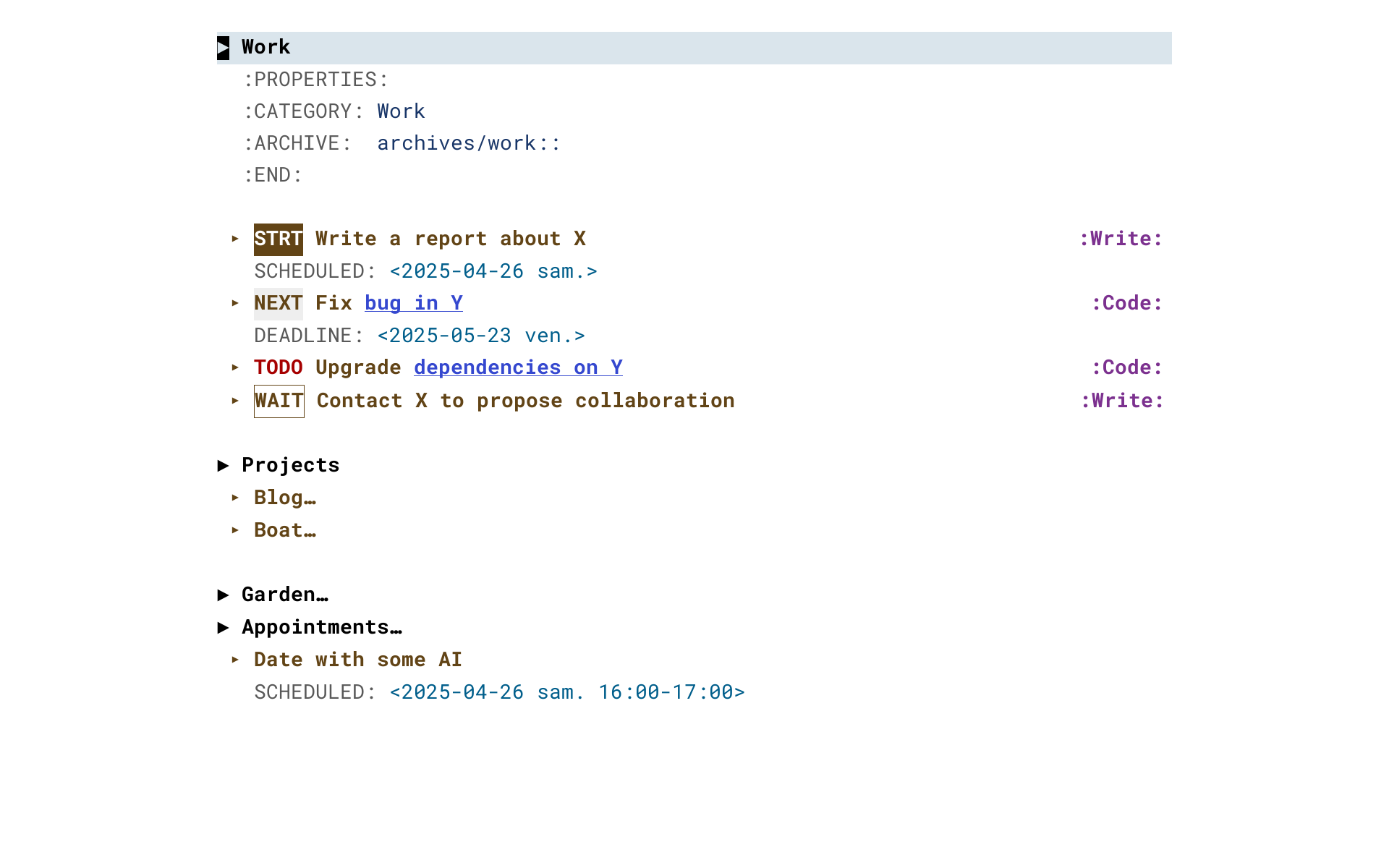The image size is (1389, 868).
Task: Open the 'dependencies on Y' link
Action: click(x=518, y=368)
